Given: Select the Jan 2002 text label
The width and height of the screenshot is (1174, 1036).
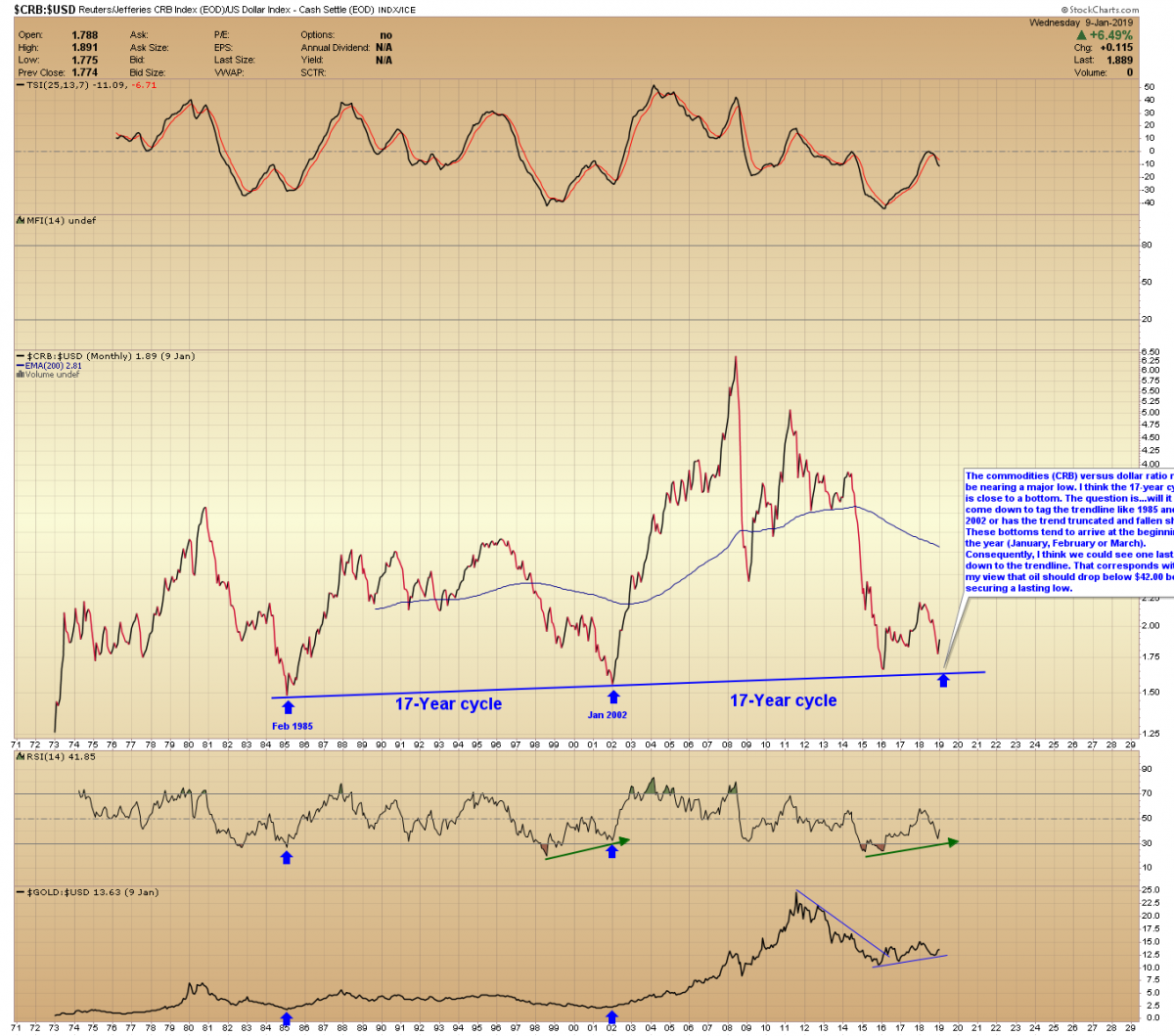Looking at the screenshot, I should [607, 715].
